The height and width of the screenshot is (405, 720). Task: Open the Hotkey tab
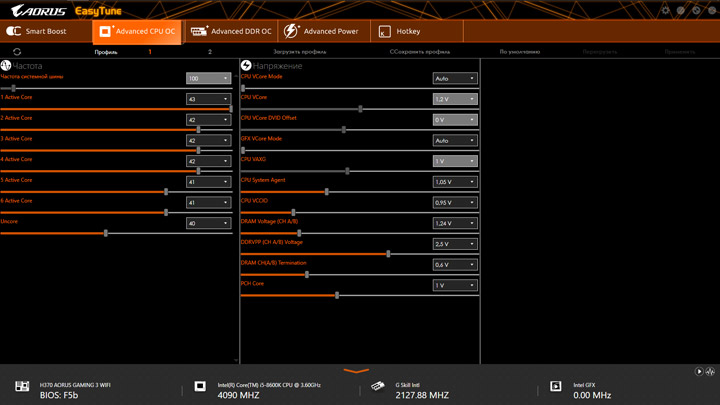(x=416, y=32)
